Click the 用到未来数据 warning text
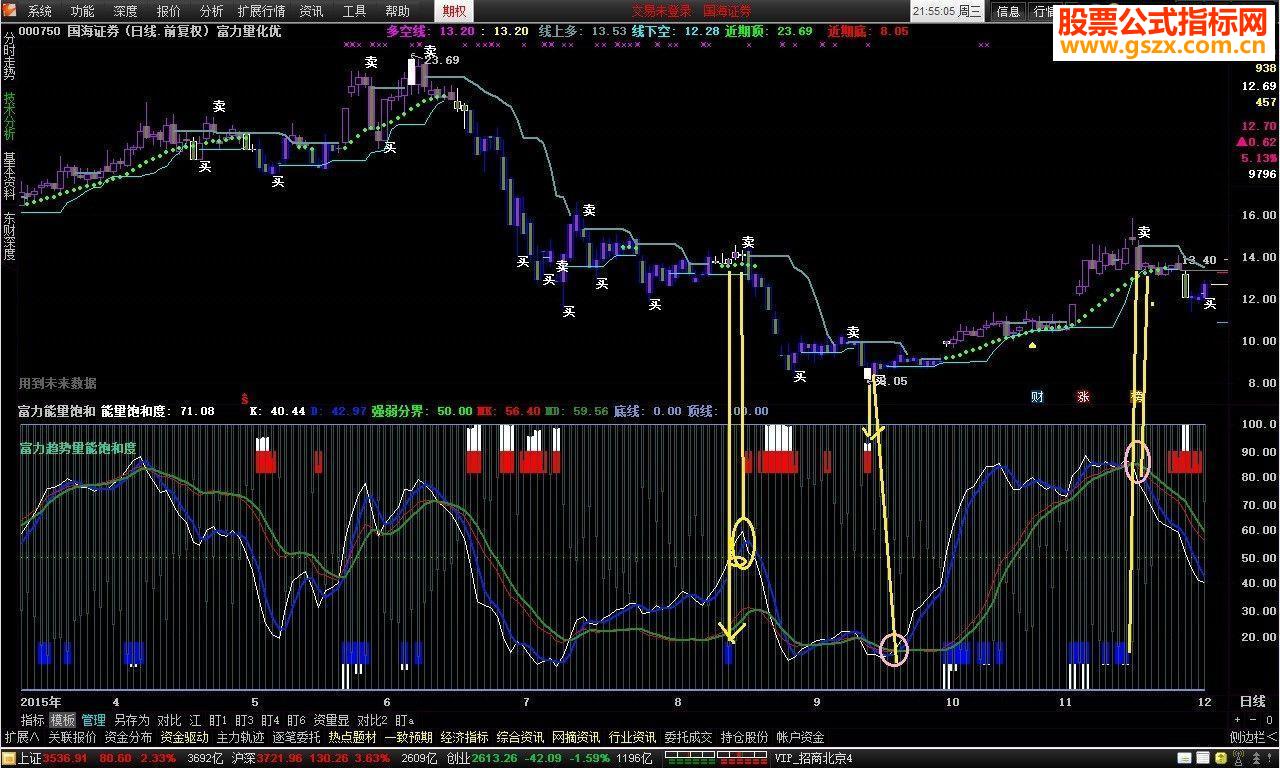Viewport: 1280px width, 768px height. [57, 383]
